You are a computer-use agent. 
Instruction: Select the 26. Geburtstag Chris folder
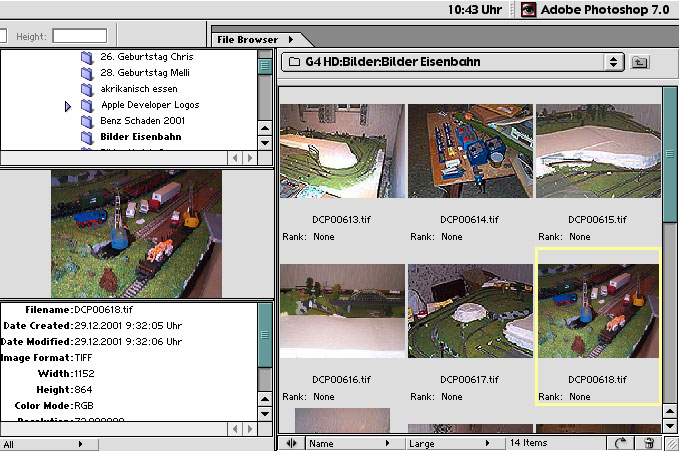tap(147, 57)
